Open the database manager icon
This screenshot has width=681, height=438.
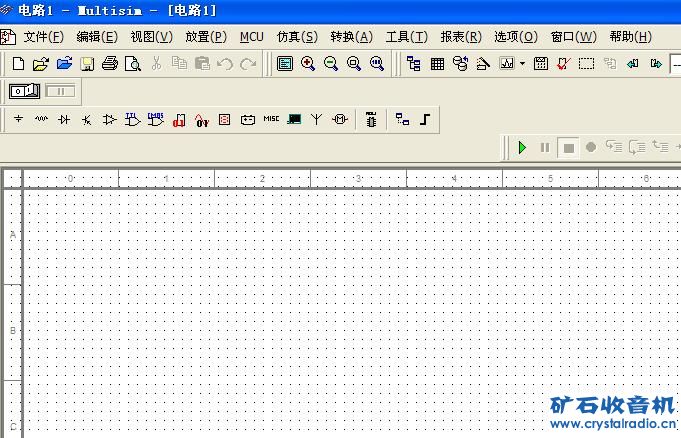pyautogui.click(x=460, y=64)
